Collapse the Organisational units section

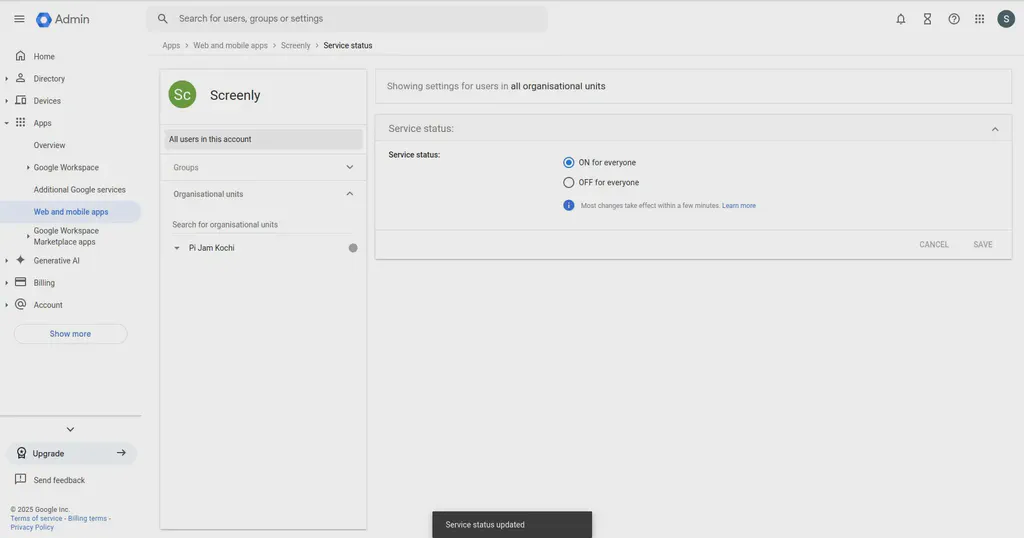pyautogui.click(x=349, y=194)
